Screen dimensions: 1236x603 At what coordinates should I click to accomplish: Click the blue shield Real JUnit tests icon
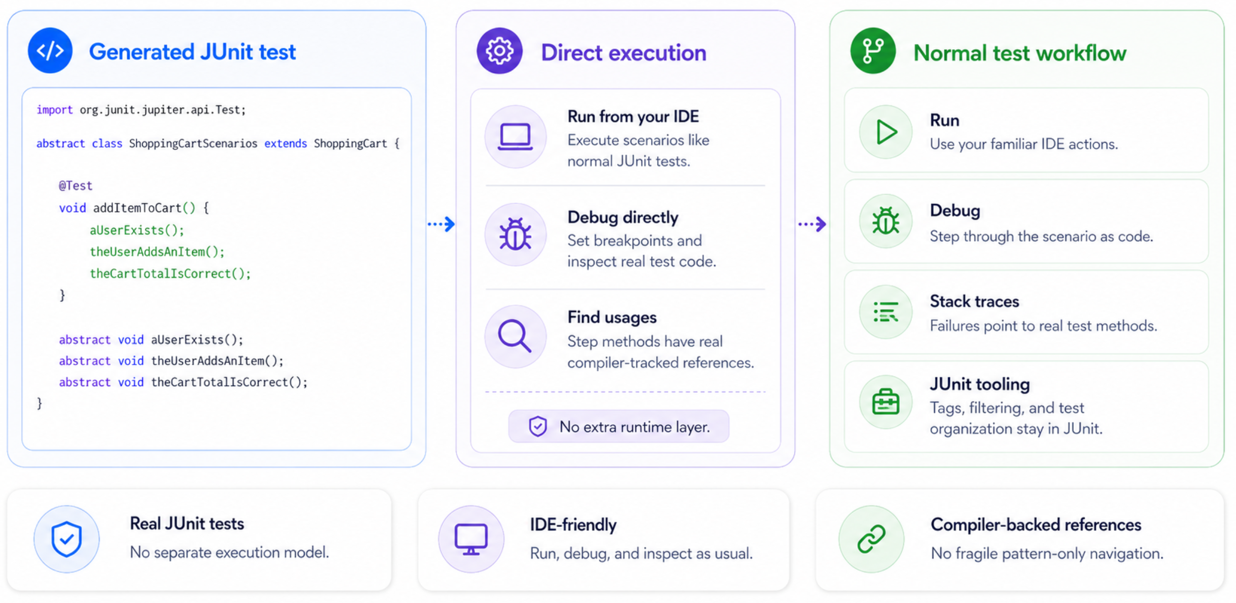tap(67, 539)
